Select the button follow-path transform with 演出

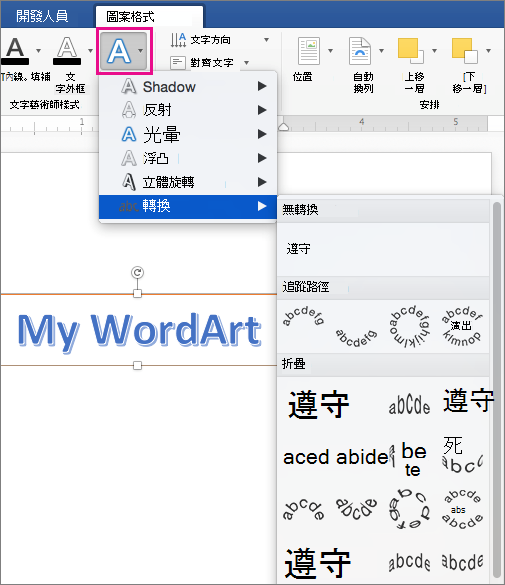point(462,327)
